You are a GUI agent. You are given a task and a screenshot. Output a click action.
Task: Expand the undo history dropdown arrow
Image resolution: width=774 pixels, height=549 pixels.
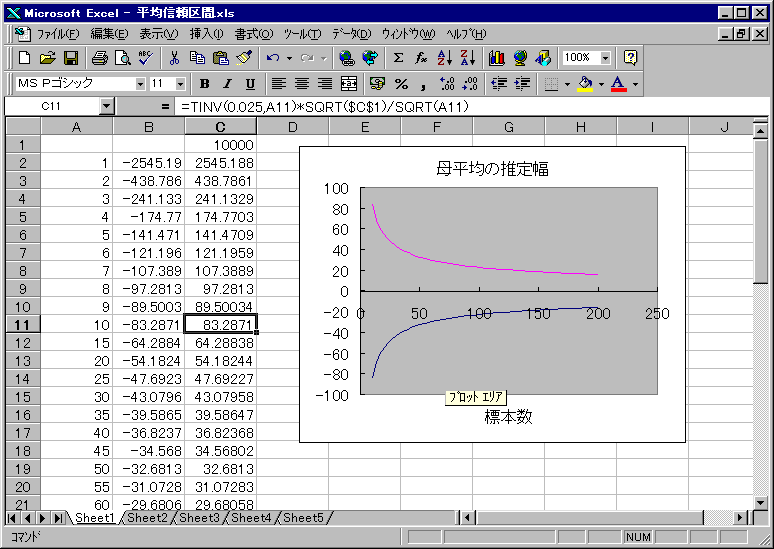(289, 58)
